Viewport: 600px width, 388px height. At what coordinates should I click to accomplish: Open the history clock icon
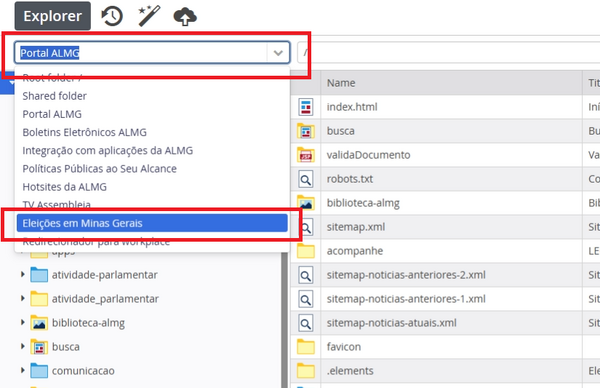pyautogui.click(x=112, y=16)
